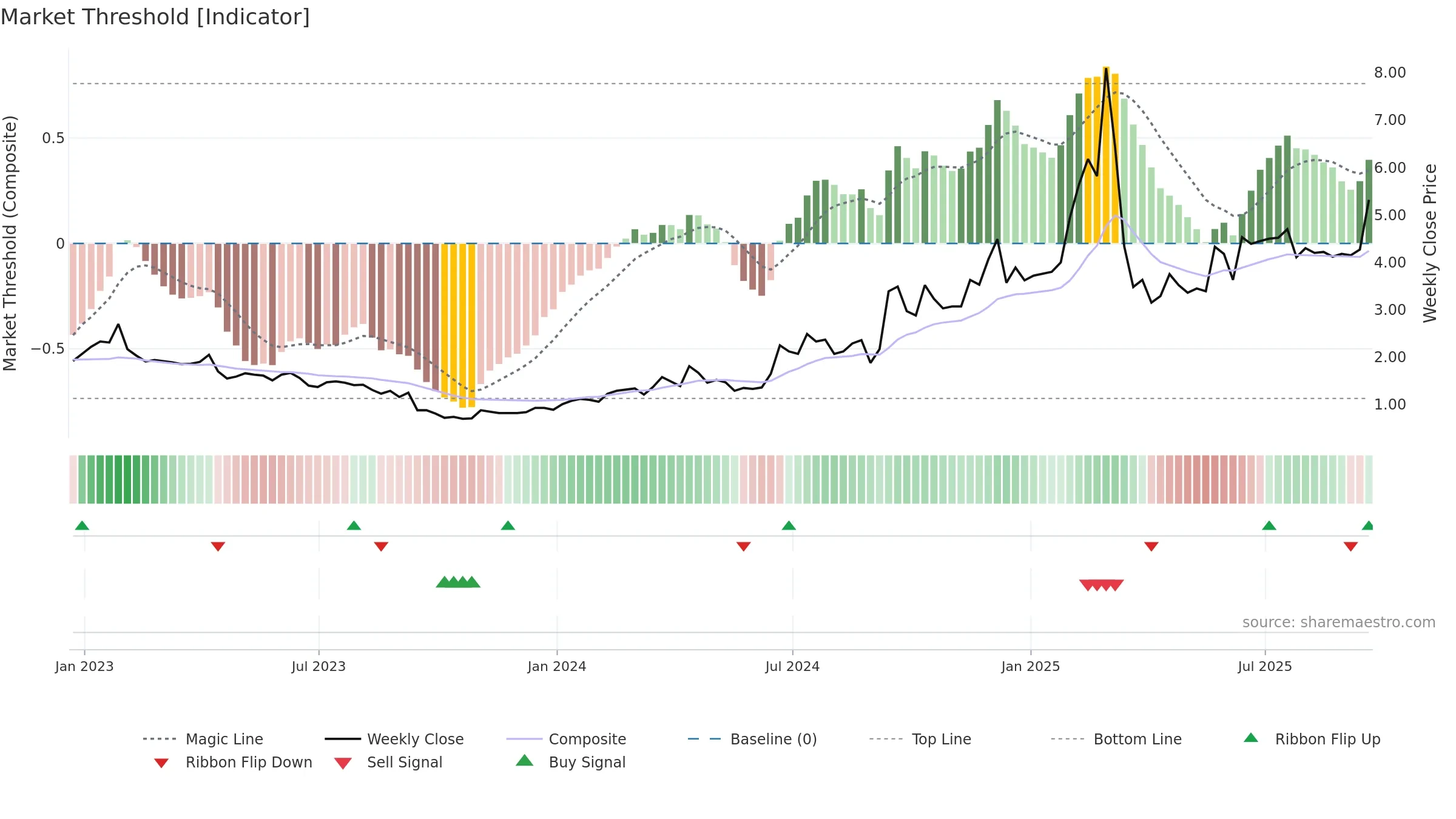
Task: Click the 1.00 price axis label
Action: [1390, 405]
